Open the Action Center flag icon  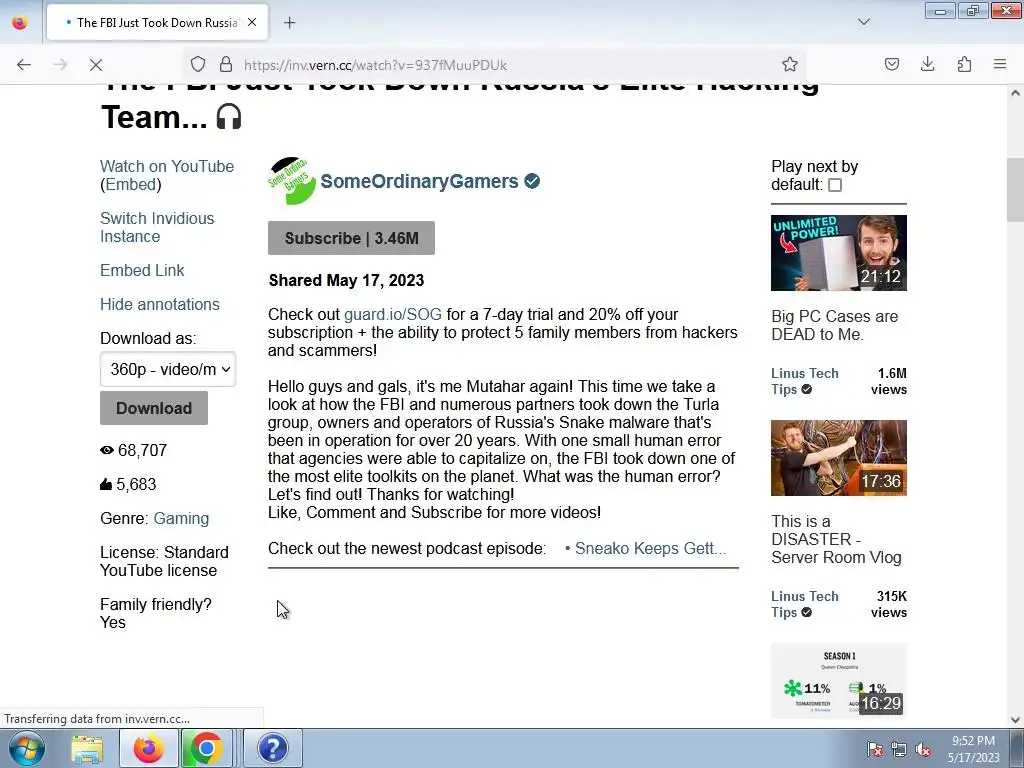point(874,749)
